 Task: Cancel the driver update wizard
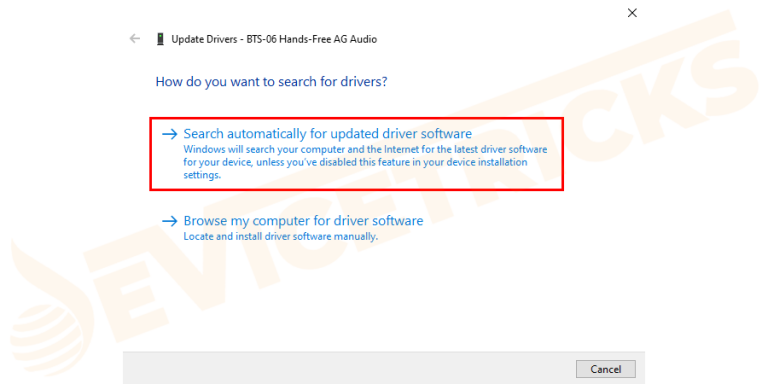(606, 369)
